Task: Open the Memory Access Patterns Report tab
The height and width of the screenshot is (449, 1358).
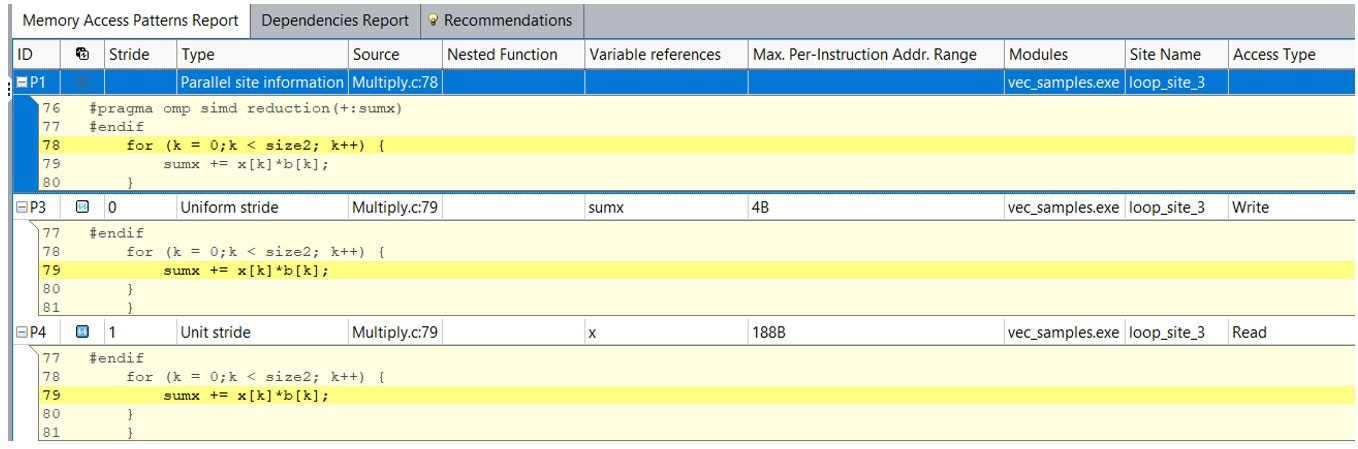Action: (x=130, y=20)
